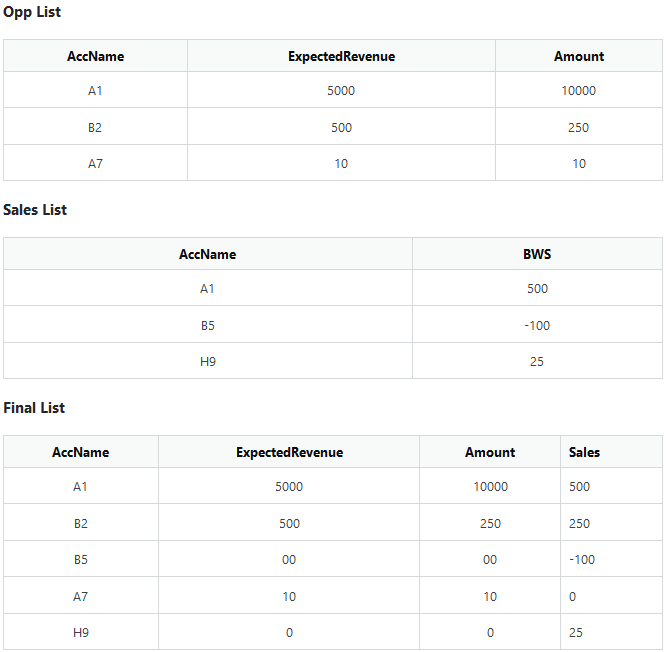Click the 25 Sales value in Final List
Image resolution: width=670 pixels, height=652 pixels.
[x=576, y=632]
